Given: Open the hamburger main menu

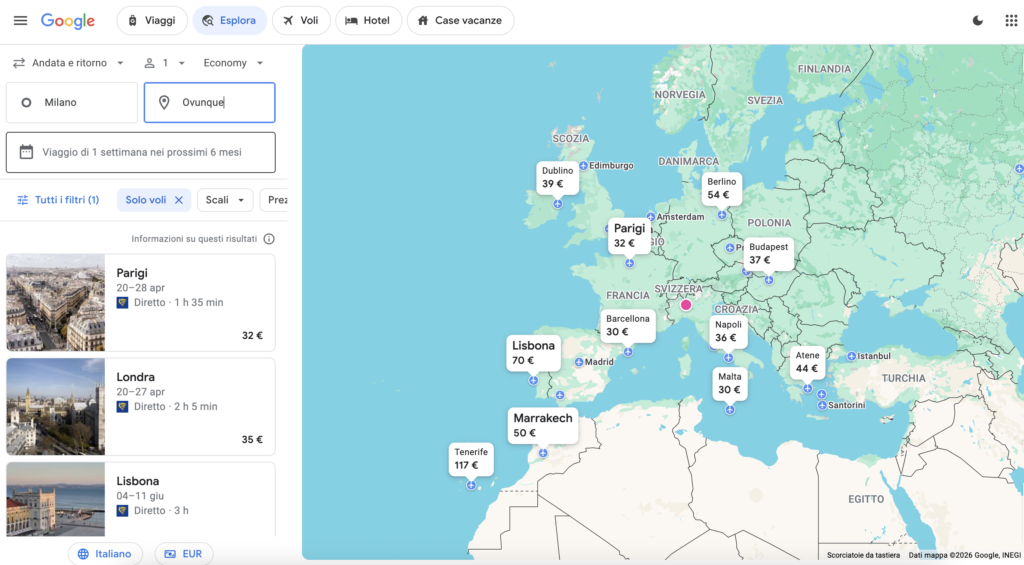Looking at the screenshot, I should coord(20,21).
